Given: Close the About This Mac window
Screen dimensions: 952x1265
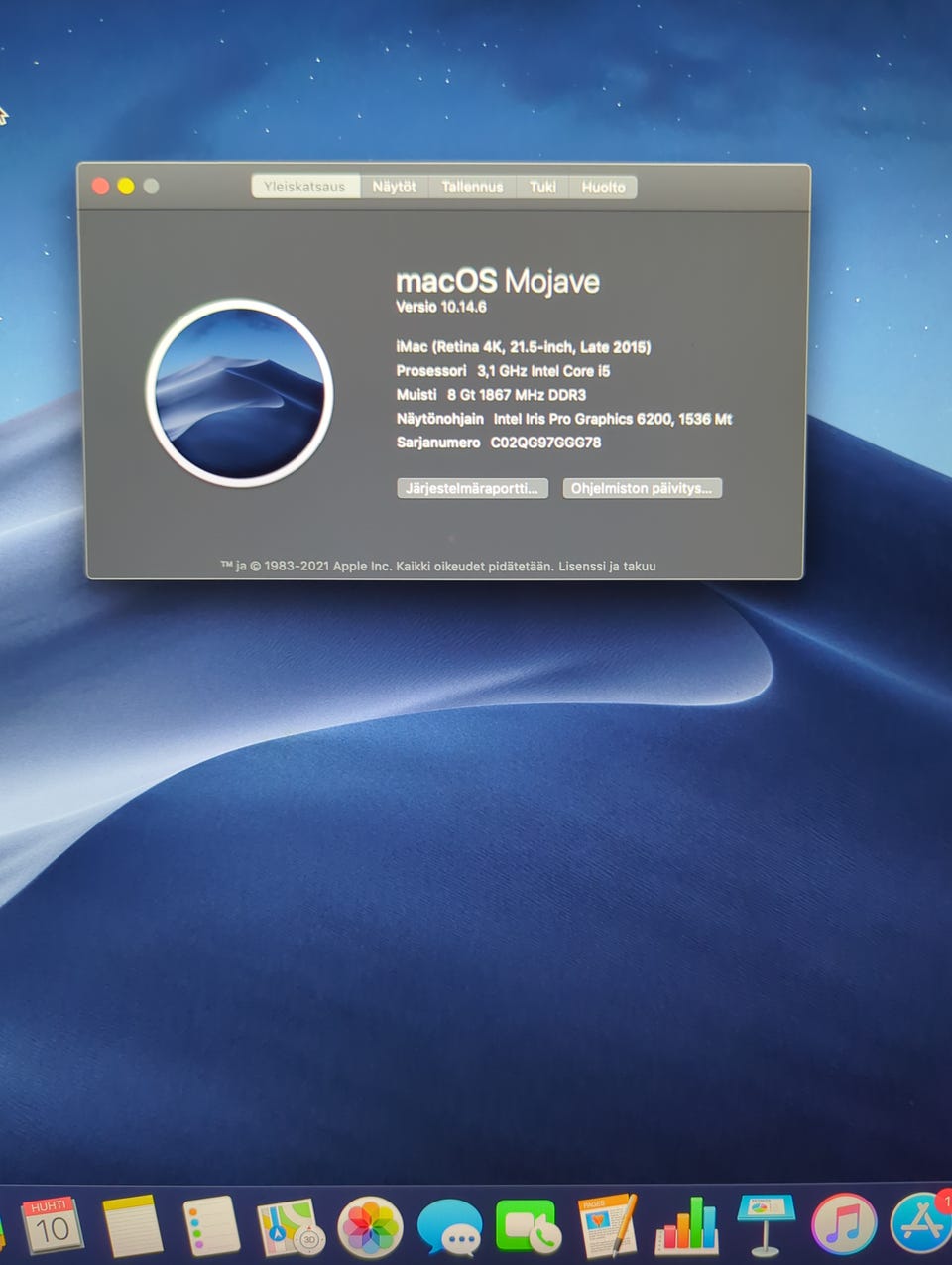Looking at the screenshot, I should 100,186.
